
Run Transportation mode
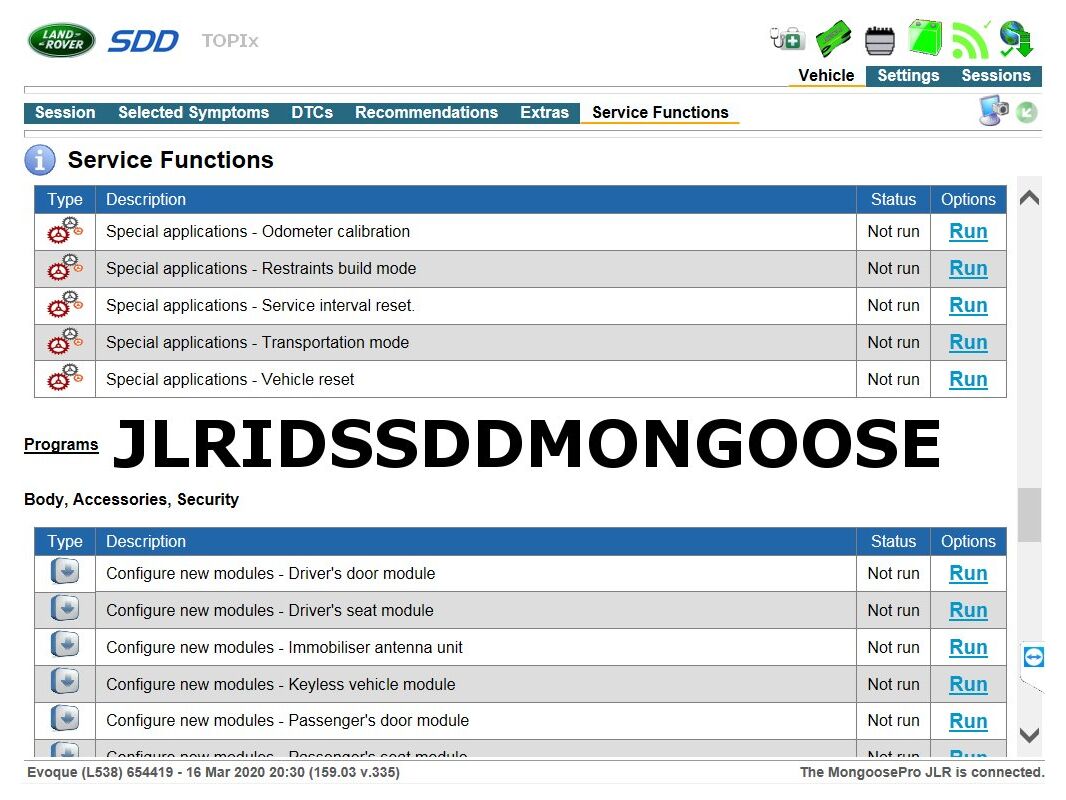tap(968, 343)
